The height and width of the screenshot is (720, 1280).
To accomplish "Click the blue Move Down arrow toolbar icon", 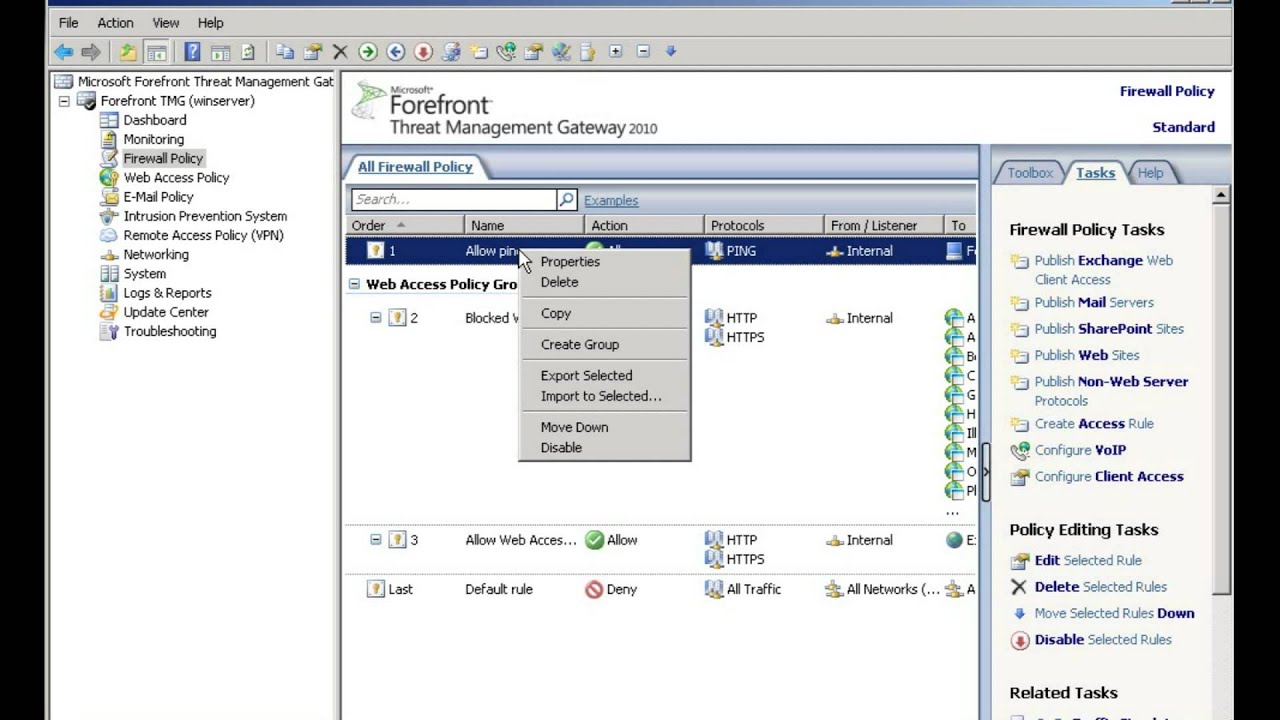I will 671,52.
